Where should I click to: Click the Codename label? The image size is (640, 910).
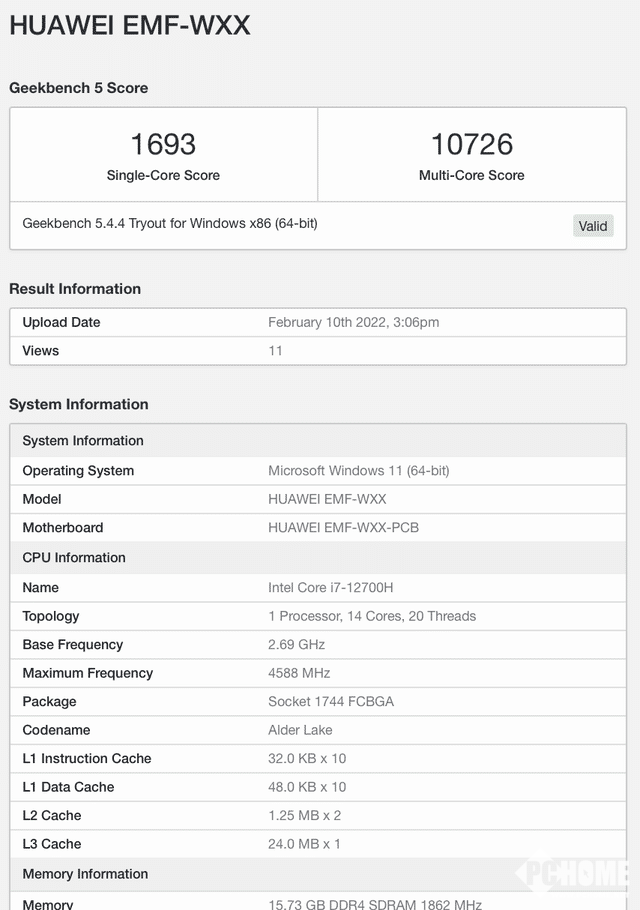pyautogui.click(x=56, y=730)
